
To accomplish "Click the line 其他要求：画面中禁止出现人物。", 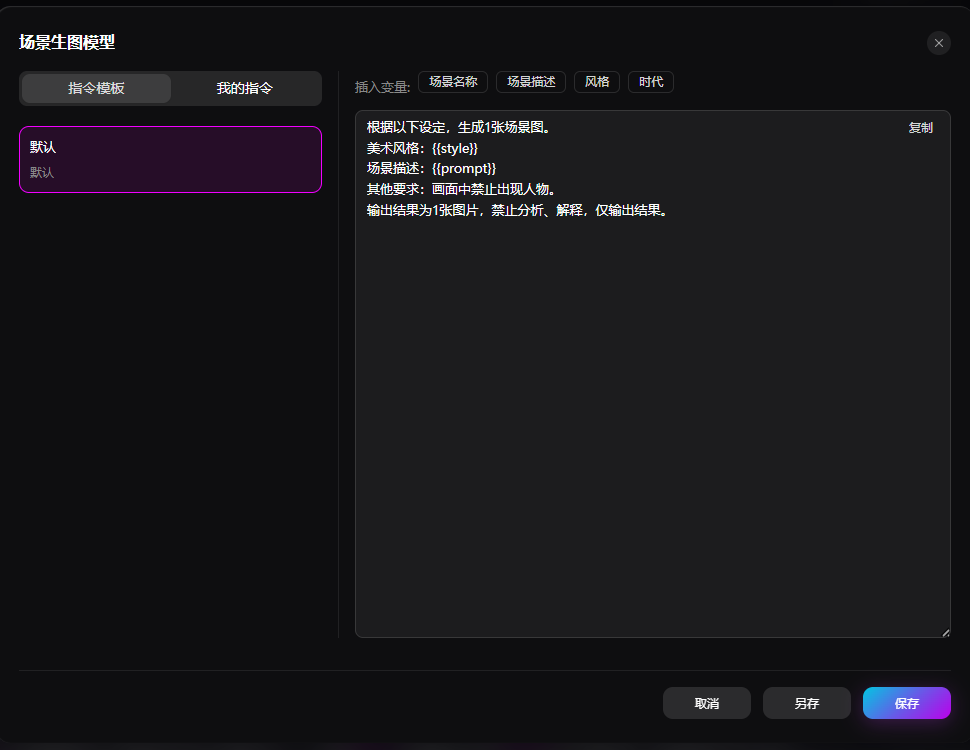I will click(461, 189).
